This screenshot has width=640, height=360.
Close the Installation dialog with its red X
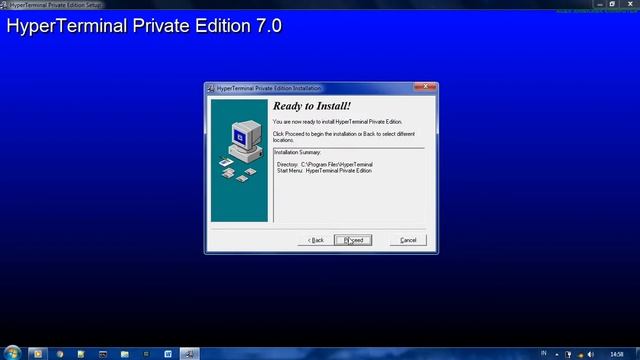[x=425, y=87]
